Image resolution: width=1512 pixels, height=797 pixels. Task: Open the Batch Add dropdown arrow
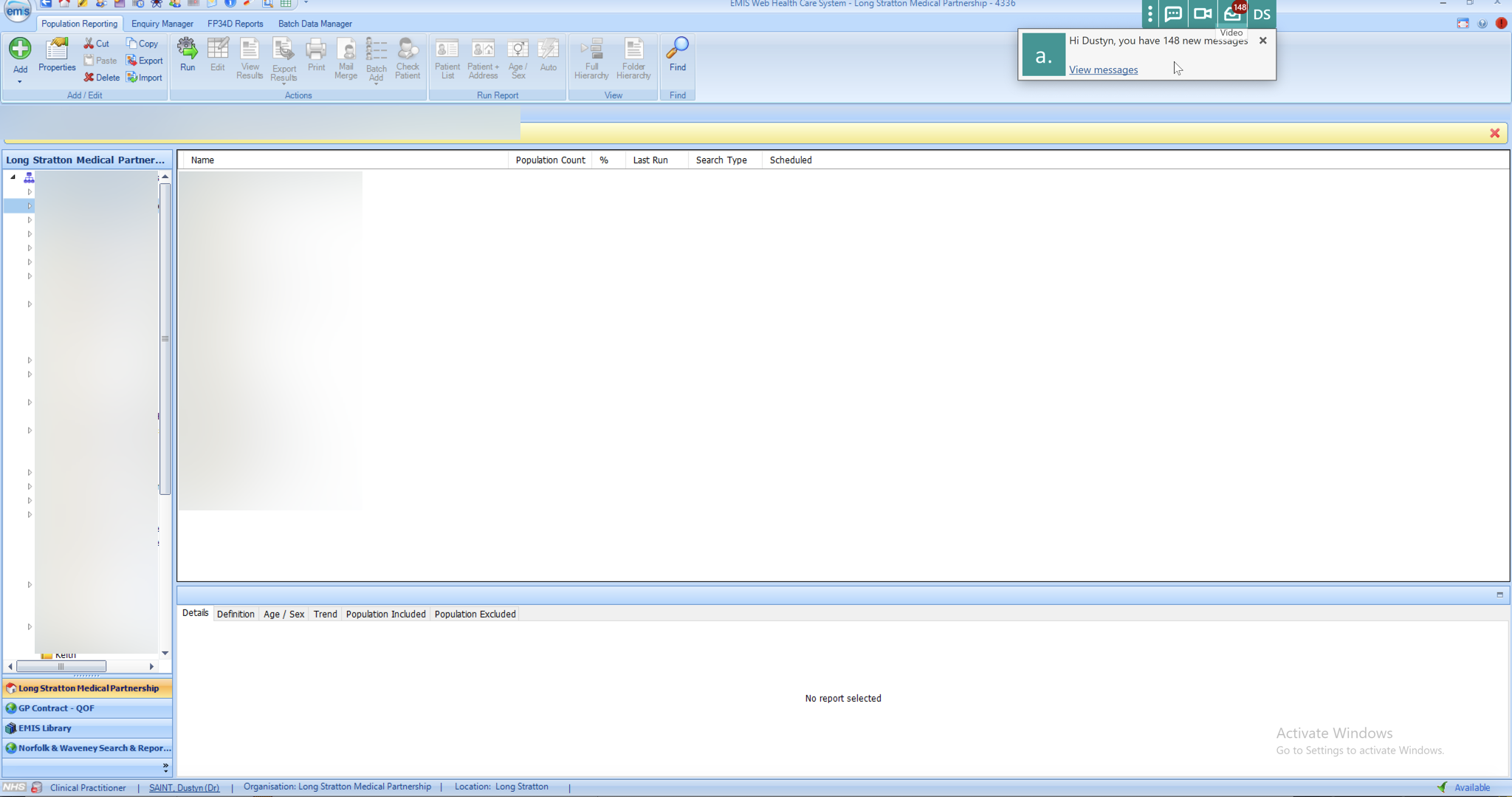click(x=377, y=84)
